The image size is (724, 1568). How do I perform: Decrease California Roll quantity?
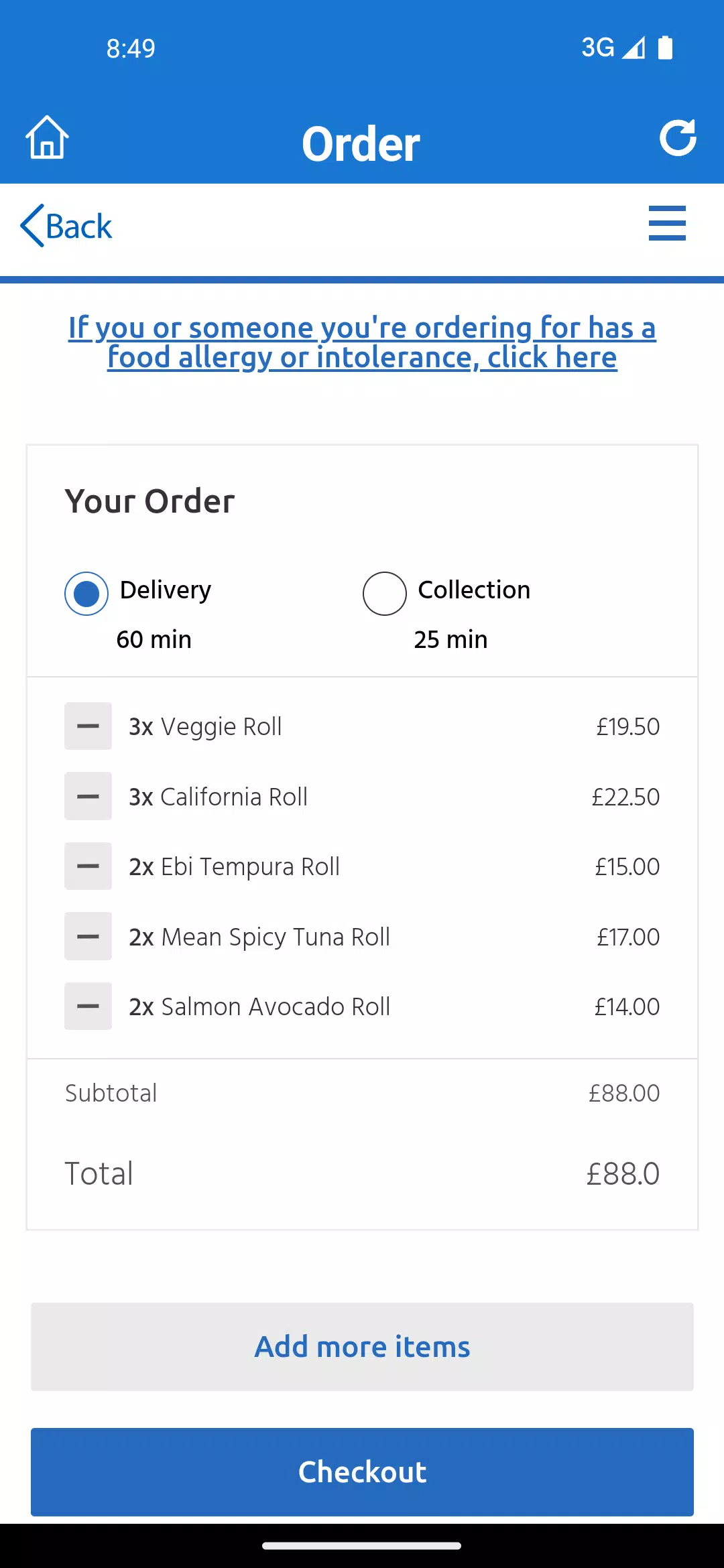click(x=88, y=796)
